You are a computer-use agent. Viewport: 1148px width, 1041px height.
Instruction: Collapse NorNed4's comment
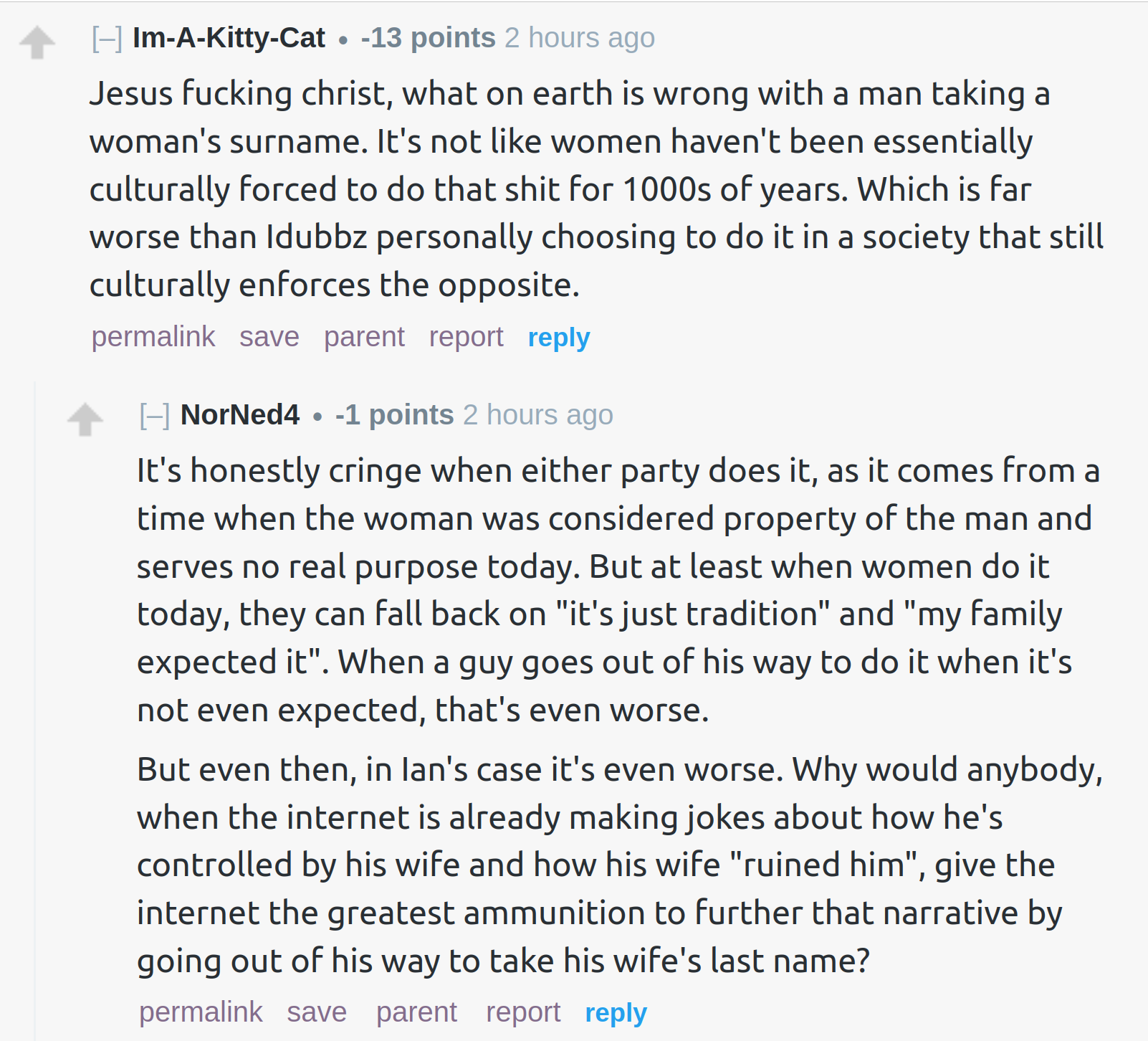coord(155,415)
